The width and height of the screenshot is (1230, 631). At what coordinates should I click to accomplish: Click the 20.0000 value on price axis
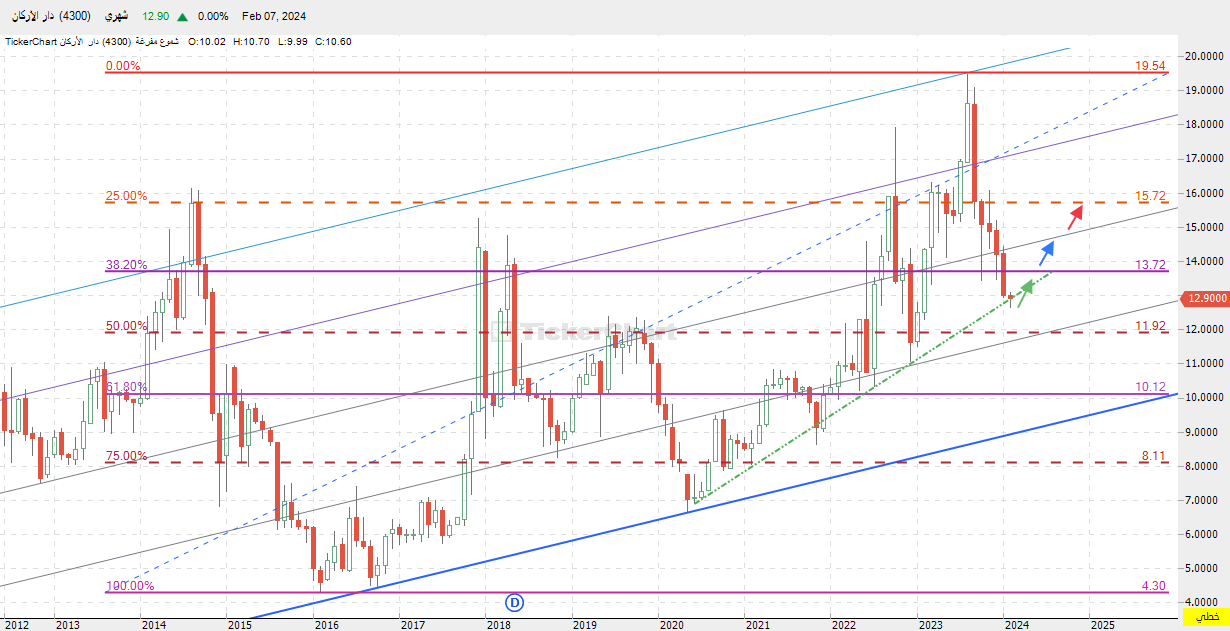click(1205, 55)
